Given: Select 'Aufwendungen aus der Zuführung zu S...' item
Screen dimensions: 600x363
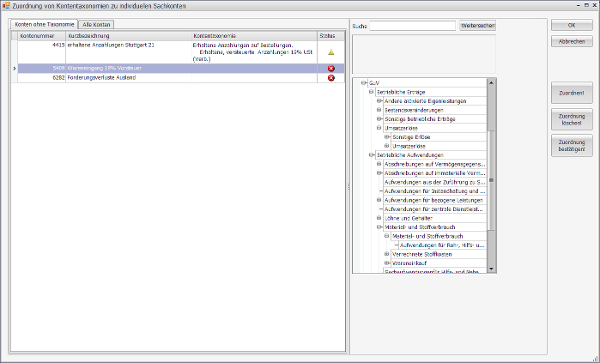Looking at the screenshot, I should (435, 182).
